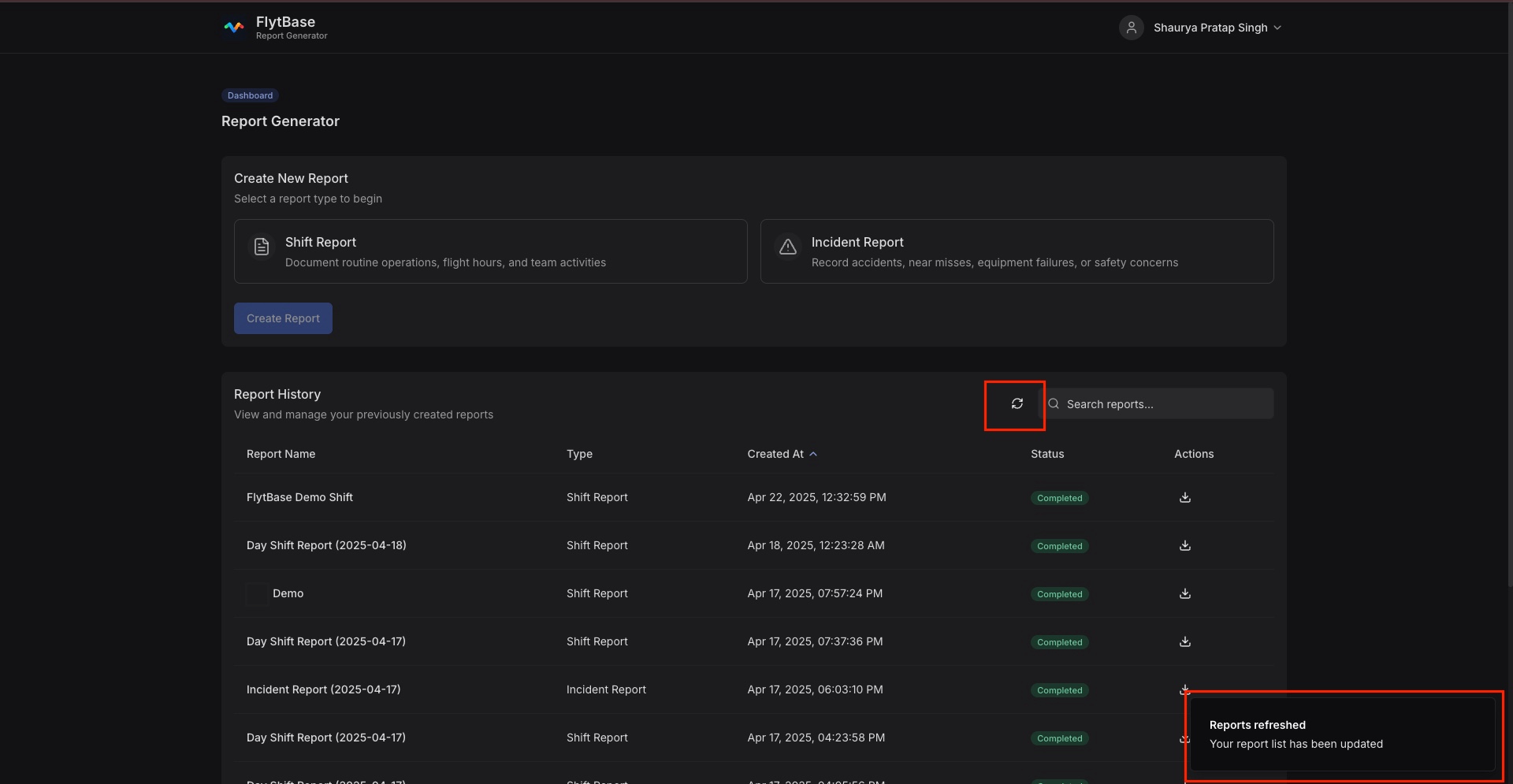Click the Incident Report warning triangle icon
The image size is (1513, 784).
tap(787, 247)
